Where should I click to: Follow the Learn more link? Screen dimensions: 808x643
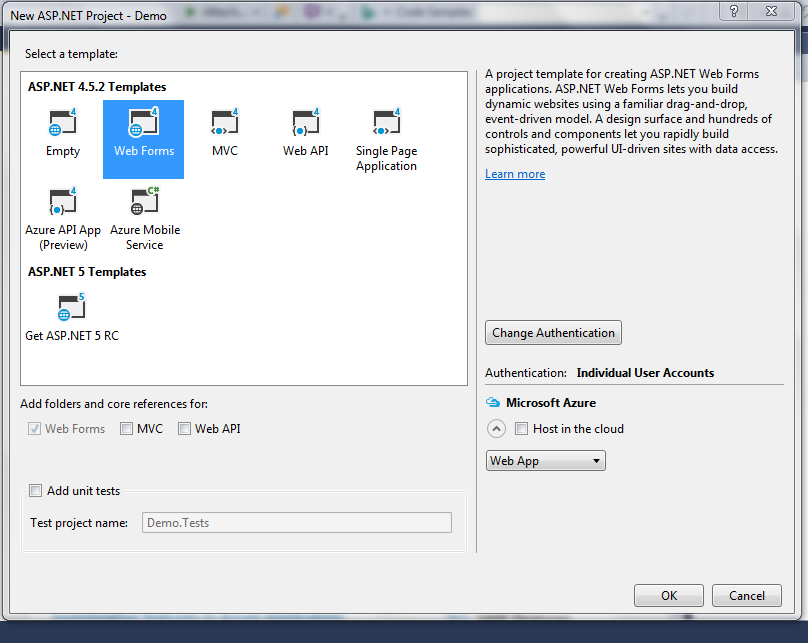click(x=515, y=174)
